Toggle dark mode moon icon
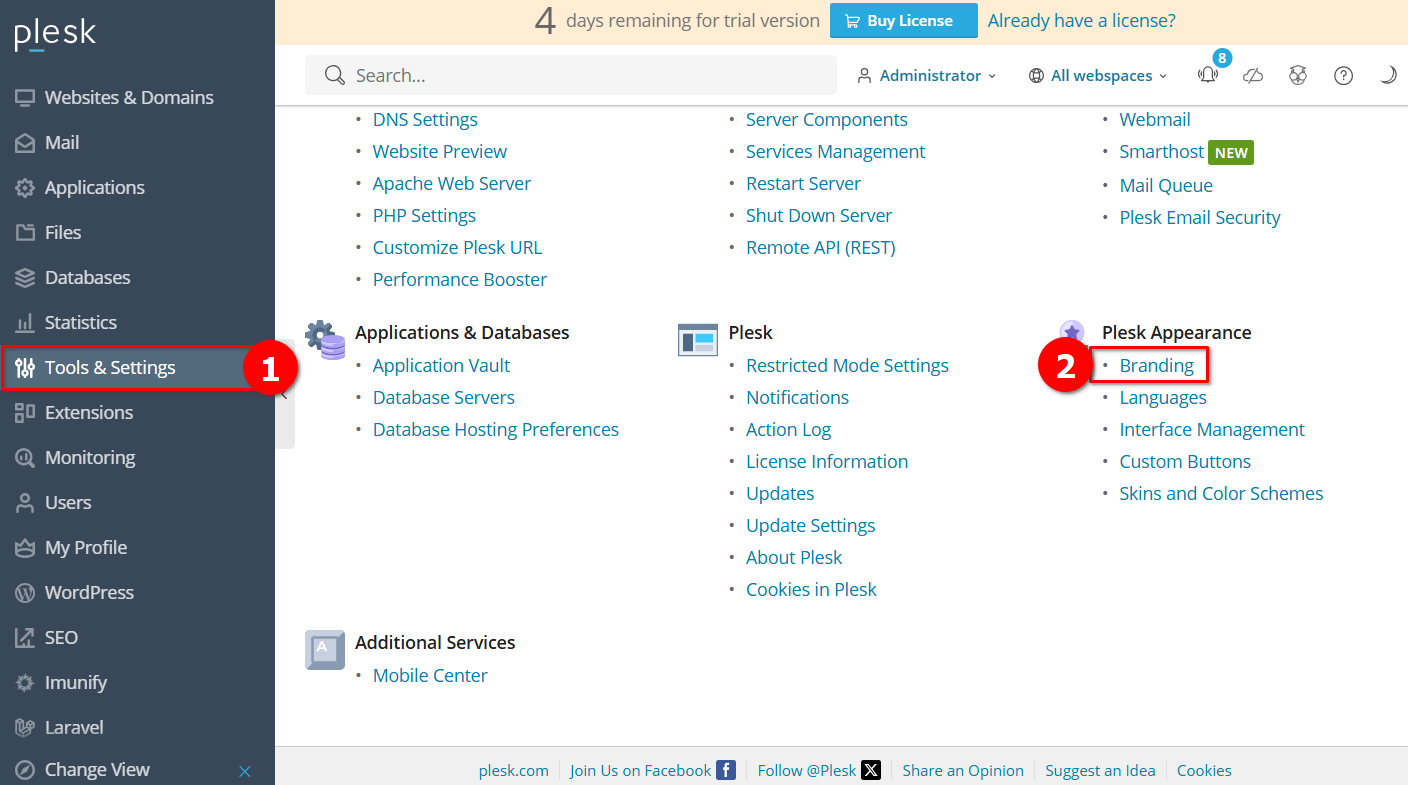Screen dimensions: 1408x785 1388,75
